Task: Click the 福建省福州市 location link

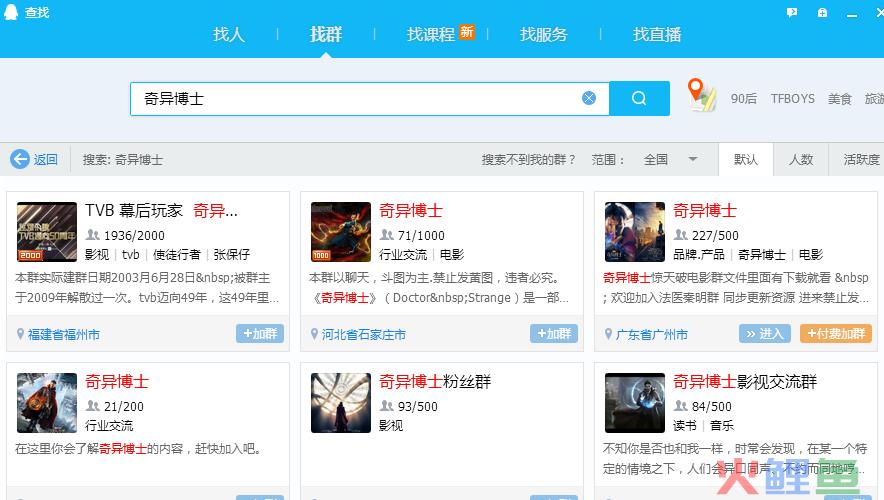Action: 64,334
